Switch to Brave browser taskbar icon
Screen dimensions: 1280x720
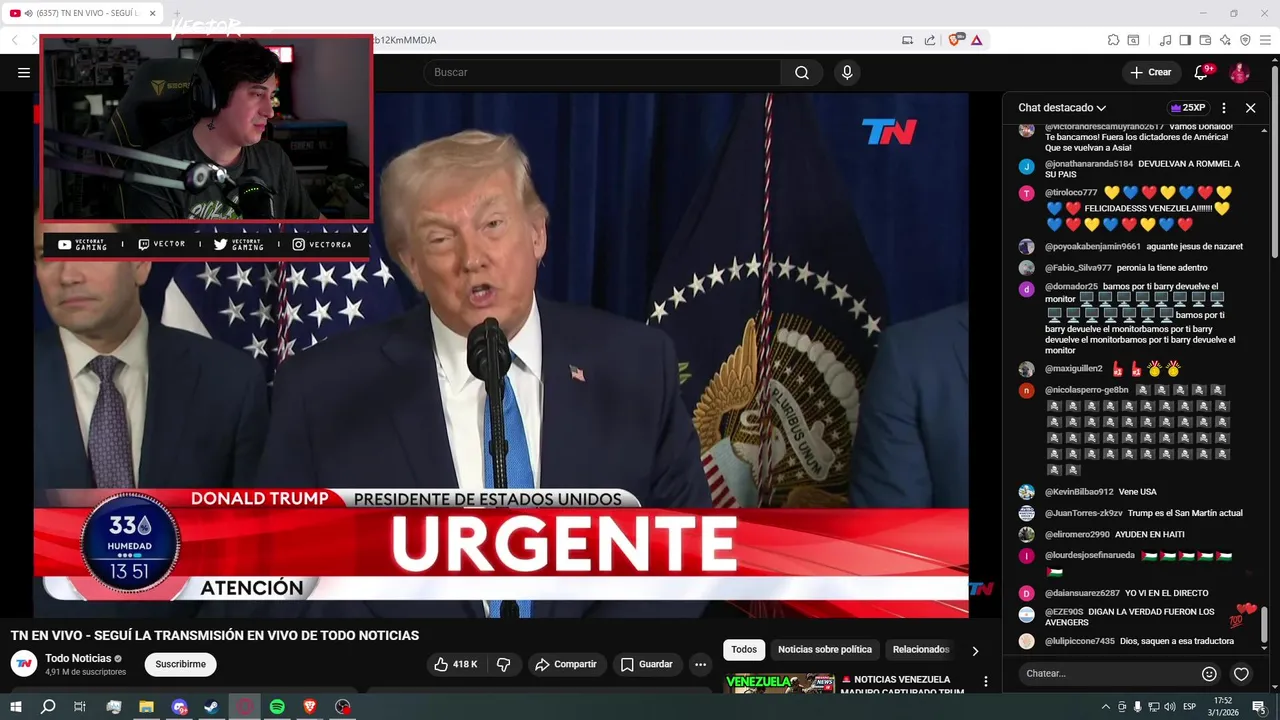[310, 707]
